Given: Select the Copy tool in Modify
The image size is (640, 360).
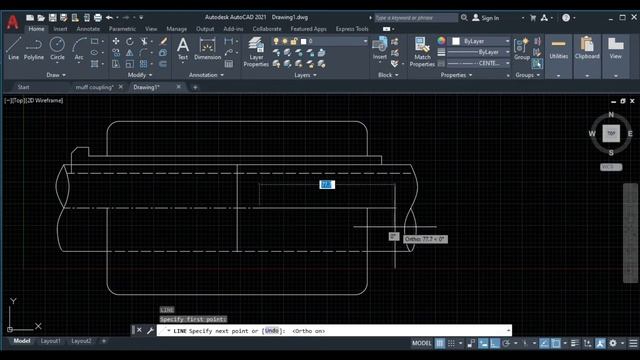Looking at the screenshot, I should pyautogui.click(x=116, y=53).
